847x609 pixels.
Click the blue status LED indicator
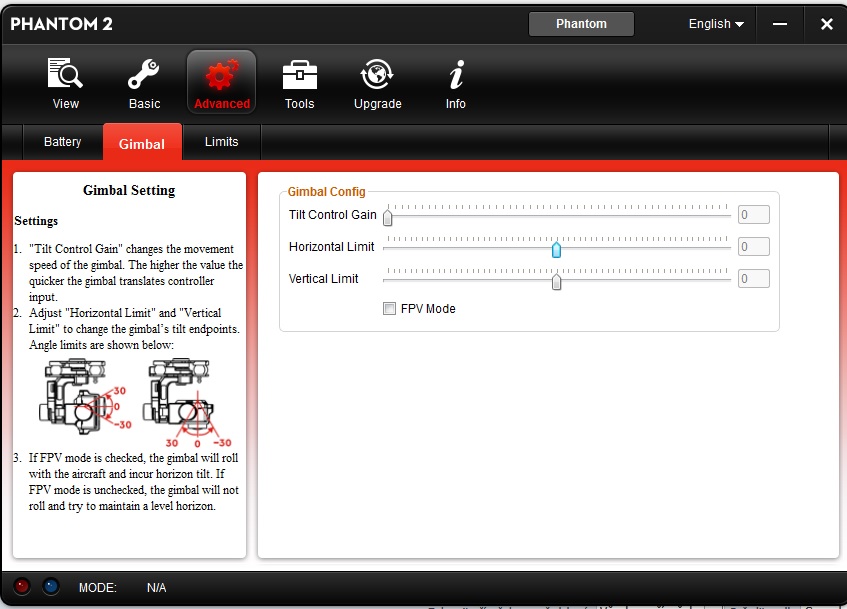pos(51,587)
